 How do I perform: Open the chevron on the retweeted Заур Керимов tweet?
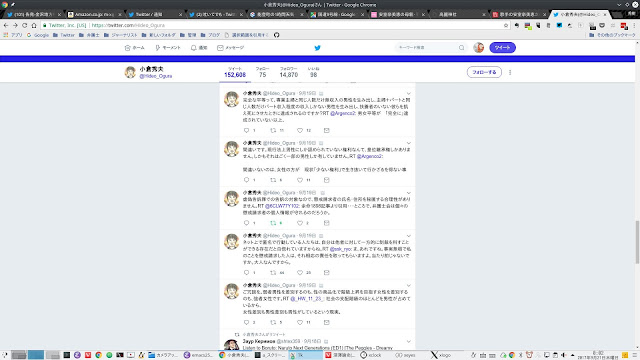pos(409,341)
